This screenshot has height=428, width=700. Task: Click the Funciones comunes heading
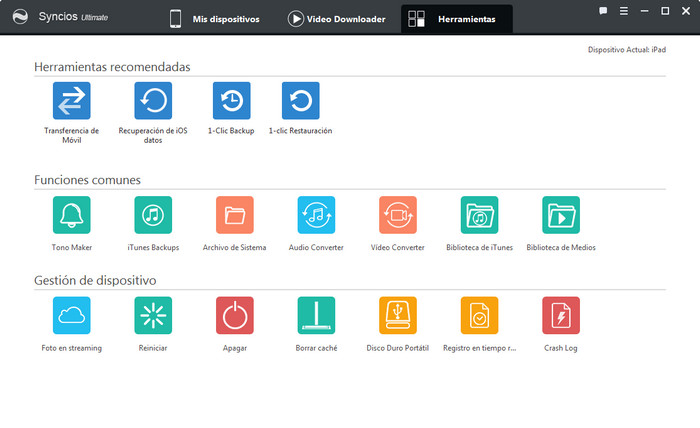88,180
